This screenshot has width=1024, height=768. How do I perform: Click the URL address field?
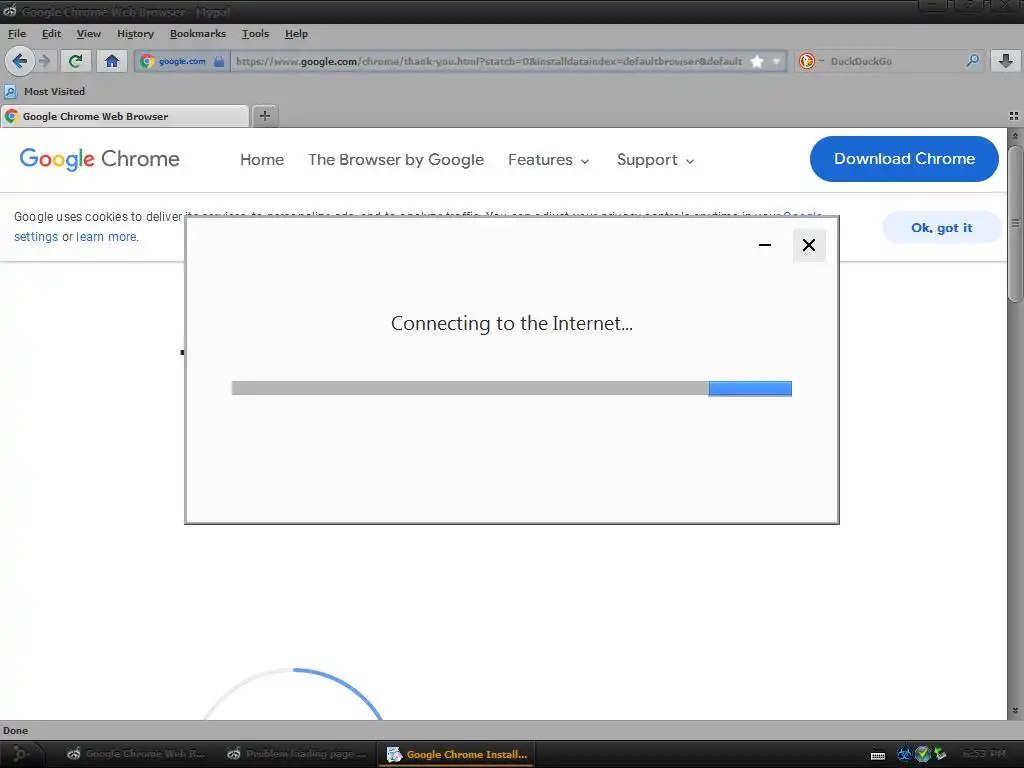[488, 61]
